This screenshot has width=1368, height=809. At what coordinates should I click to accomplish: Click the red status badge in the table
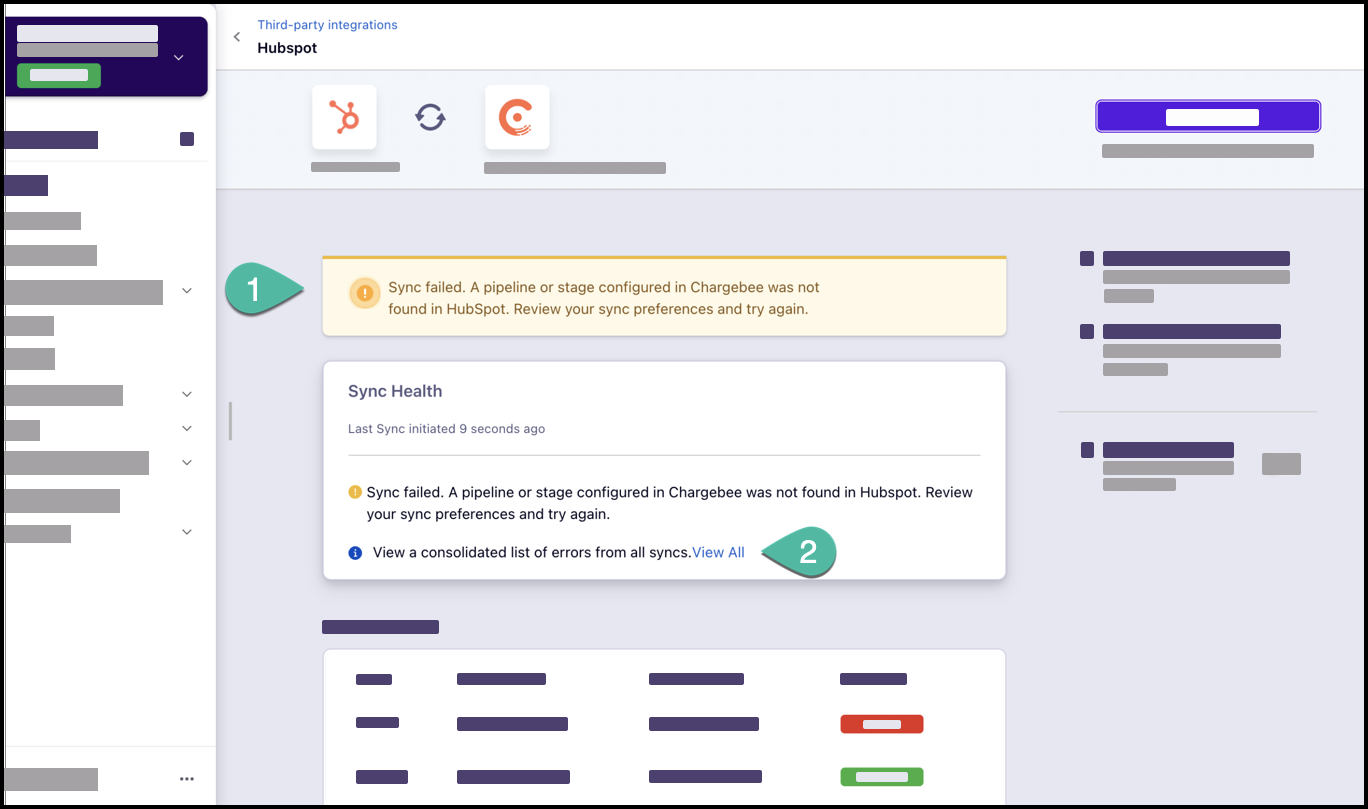[x=881, y=724]
